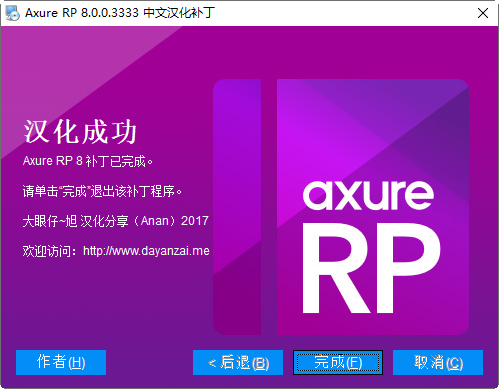Open the 作者(H) author button

(x=61, y=362)
